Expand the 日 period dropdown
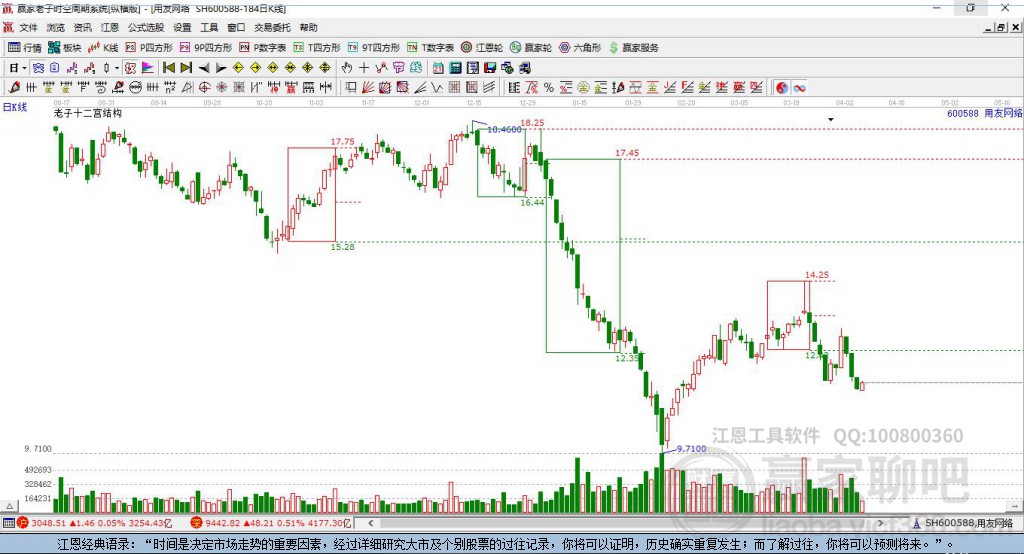Screen dimensions: 1024x554 pyautogui.click(x=24, y=68)
